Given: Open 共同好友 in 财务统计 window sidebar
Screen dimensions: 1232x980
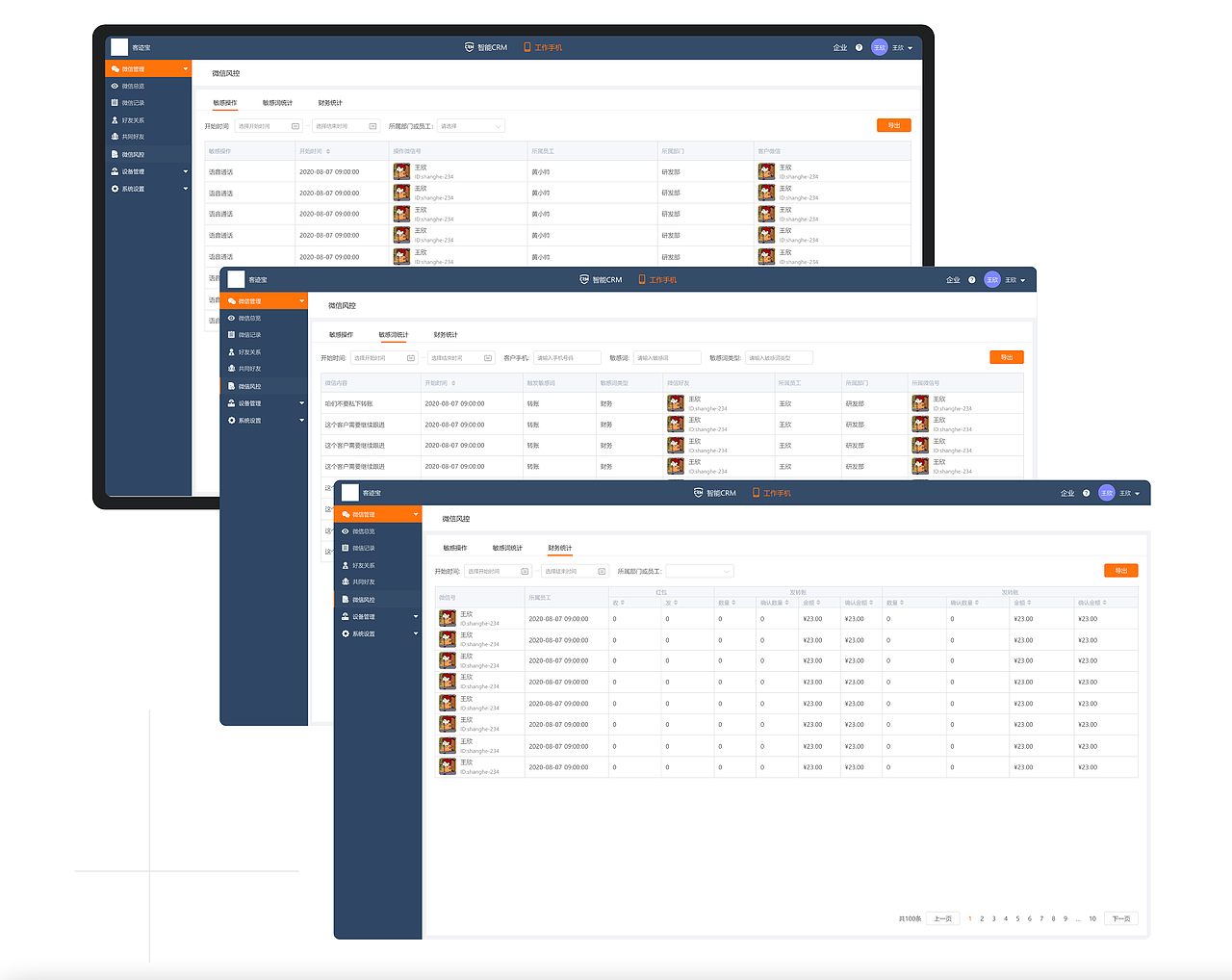Looking at the screenshot, I should click(x=363, y=582).
